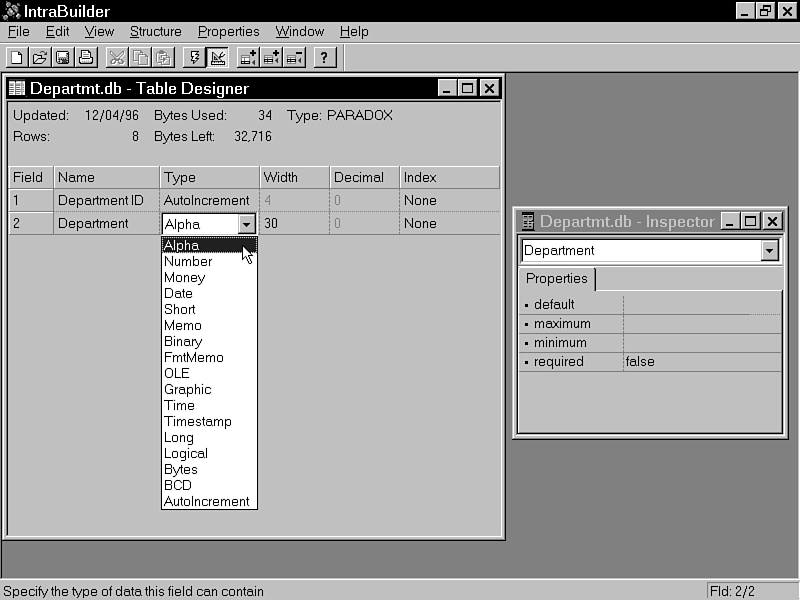
Task: Open the Structure menu
Action: (155, 31)
